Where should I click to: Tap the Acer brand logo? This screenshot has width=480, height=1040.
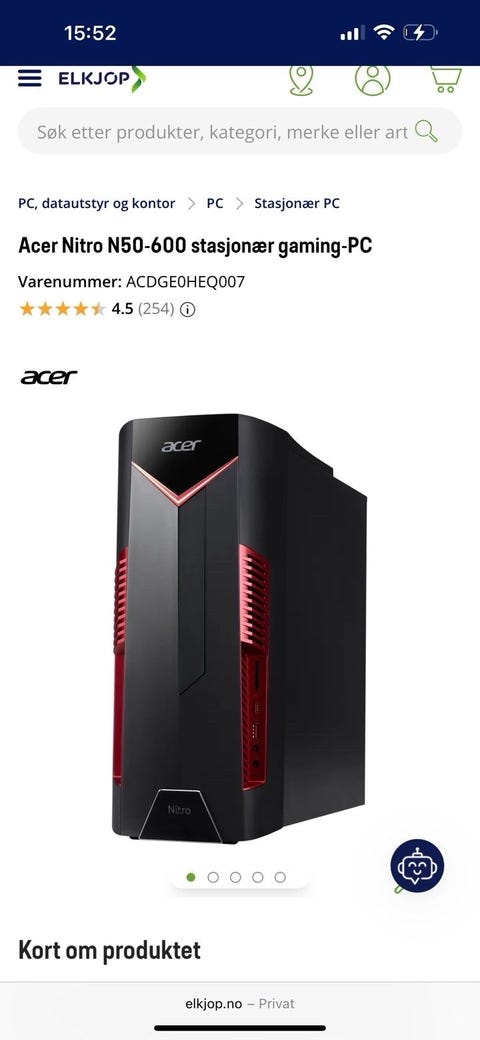pos(48,377)
